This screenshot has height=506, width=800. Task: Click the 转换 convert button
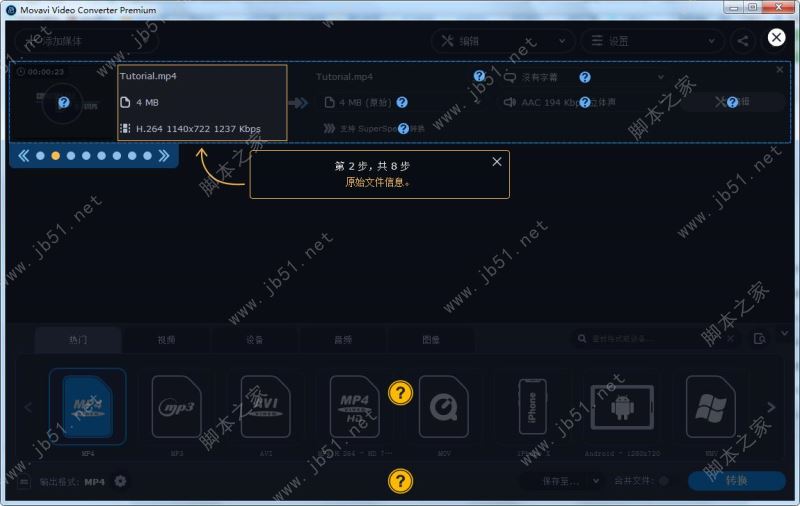coord(737,480)
